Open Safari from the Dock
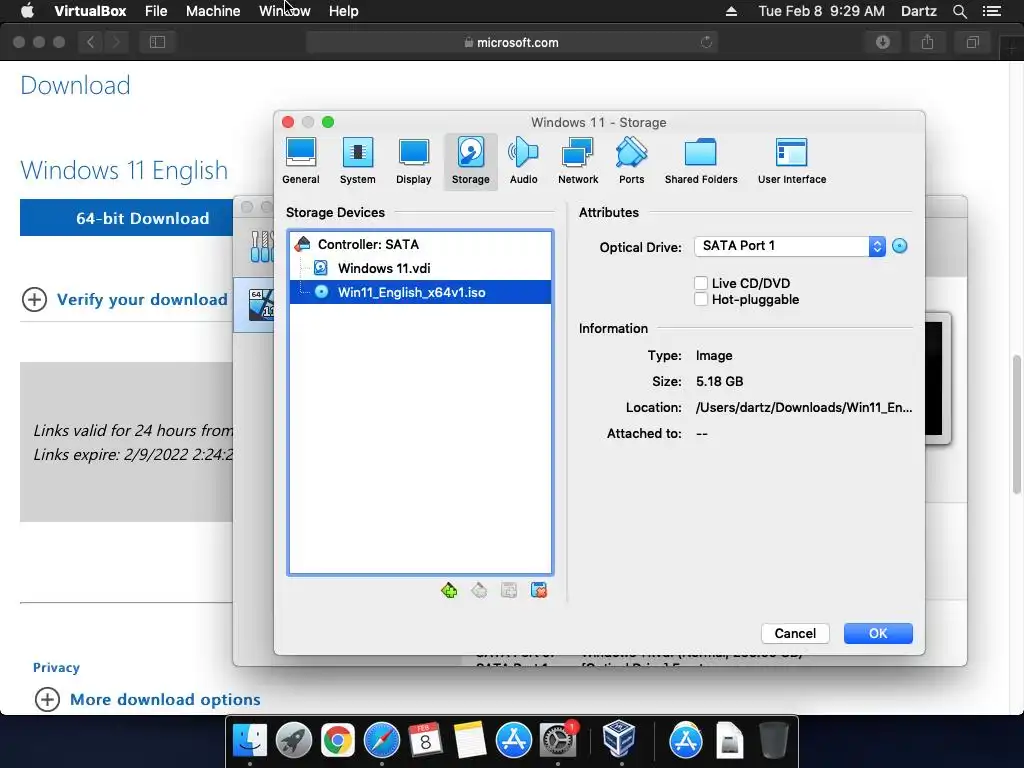This screenshot has height=768, width=1024. 382,740
